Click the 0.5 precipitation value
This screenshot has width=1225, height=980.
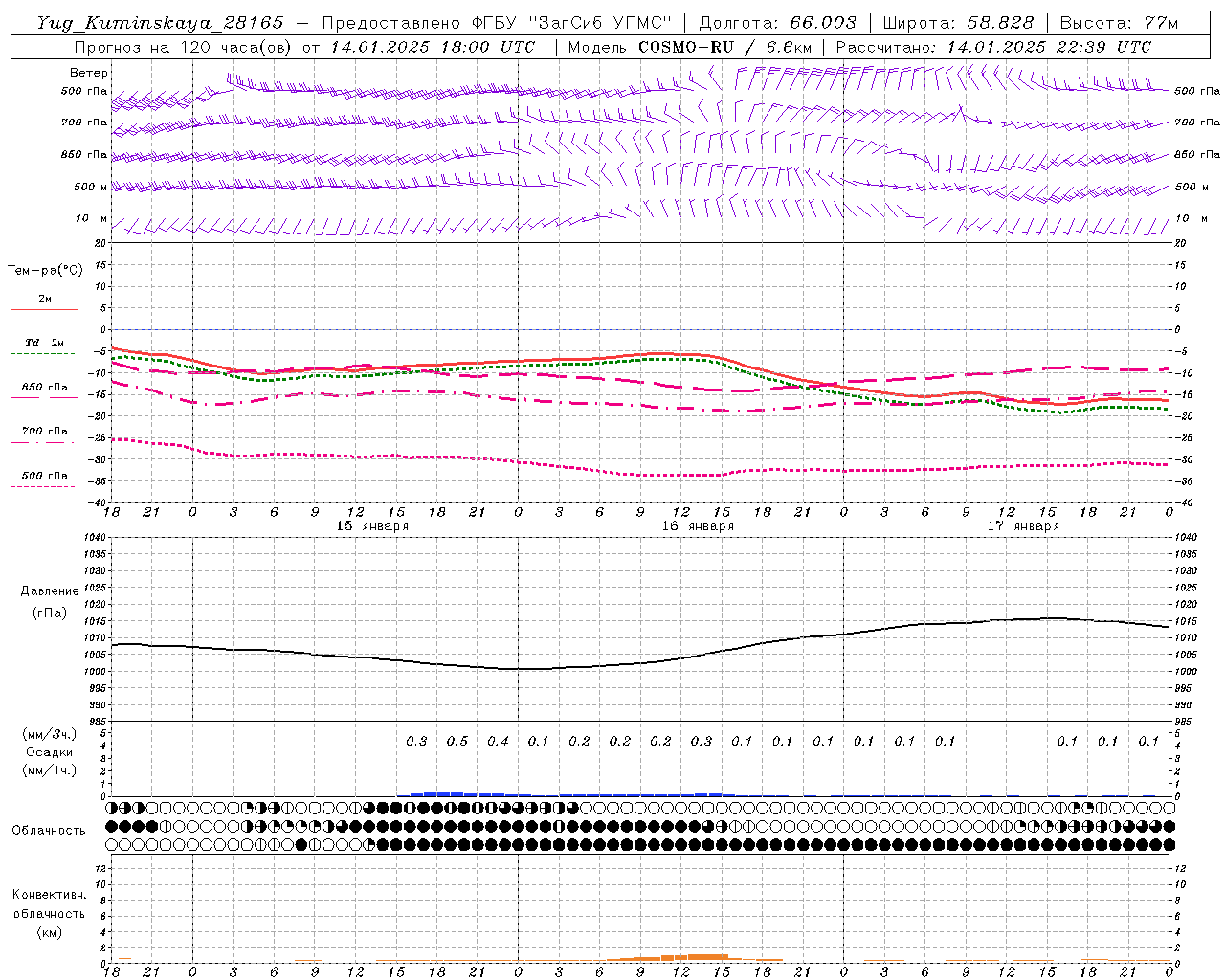point(457,741)
